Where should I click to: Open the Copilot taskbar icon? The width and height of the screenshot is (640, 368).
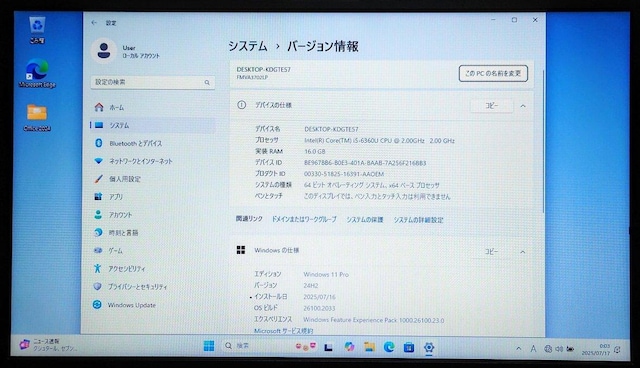pos(349,347)
